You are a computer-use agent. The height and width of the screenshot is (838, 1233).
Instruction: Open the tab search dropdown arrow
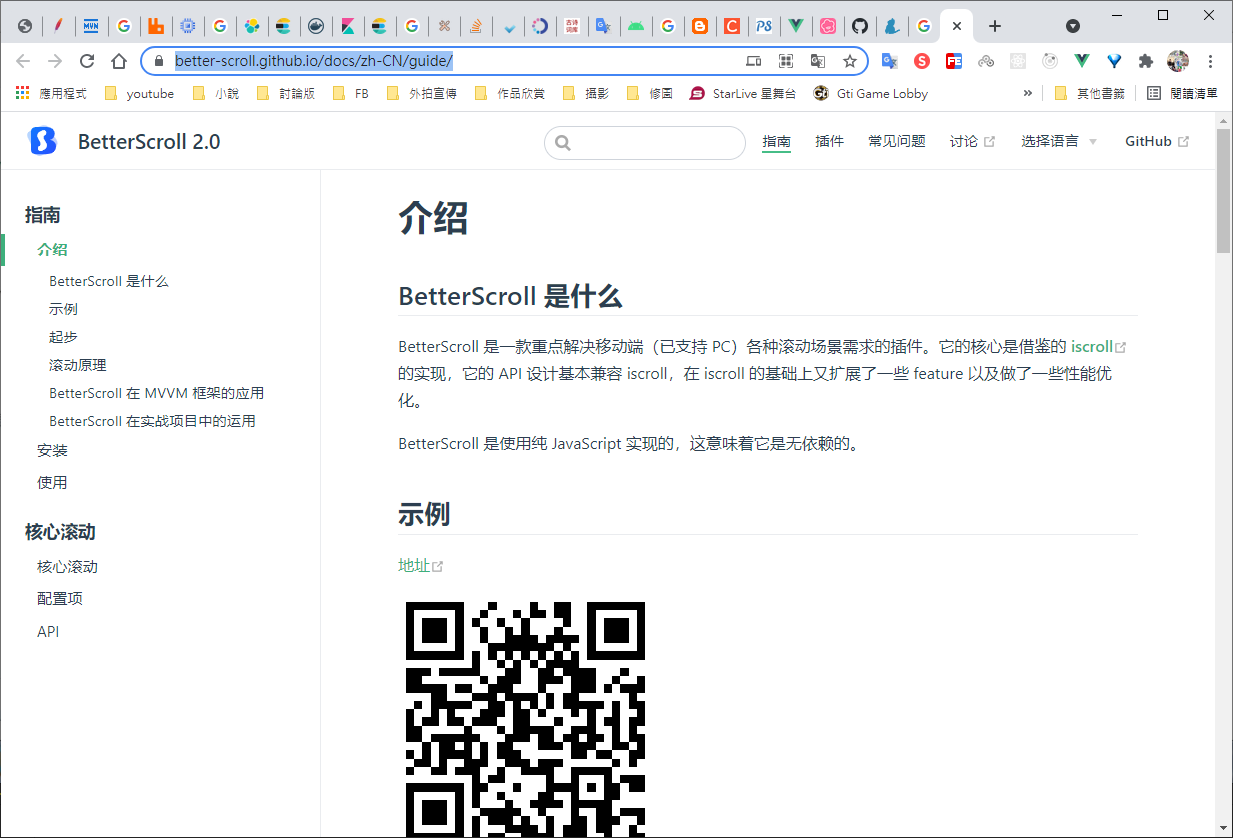coord(1073,26)
